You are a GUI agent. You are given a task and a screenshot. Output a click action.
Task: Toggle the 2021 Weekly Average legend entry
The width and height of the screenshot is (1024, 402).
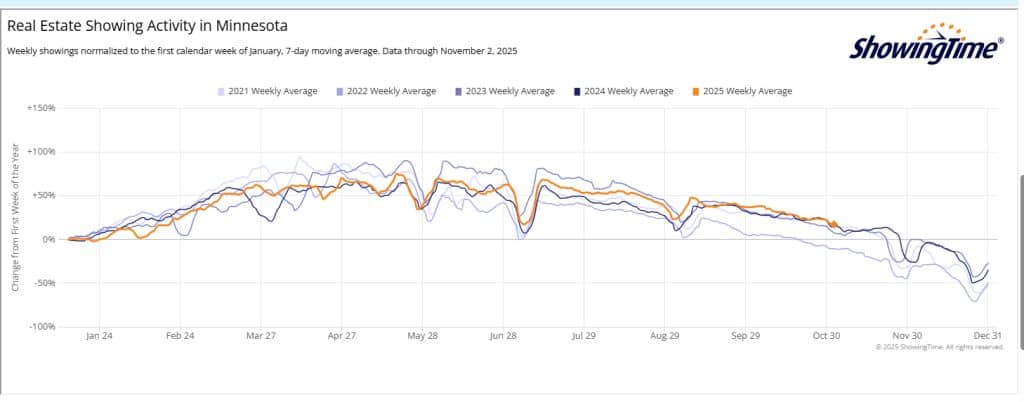tap(268, 91)
